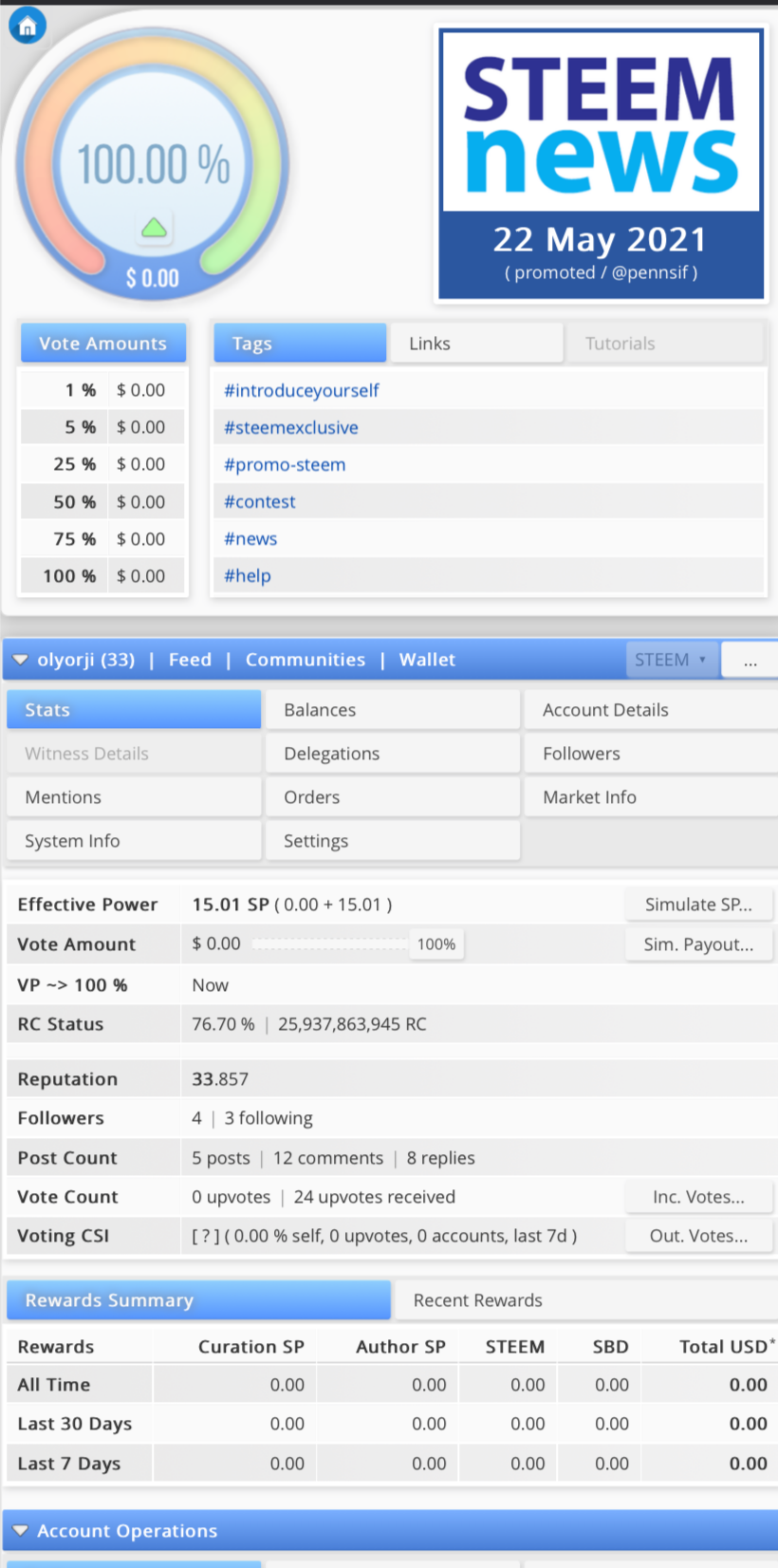Select the Vote Amounts tab

click(103, 344)
